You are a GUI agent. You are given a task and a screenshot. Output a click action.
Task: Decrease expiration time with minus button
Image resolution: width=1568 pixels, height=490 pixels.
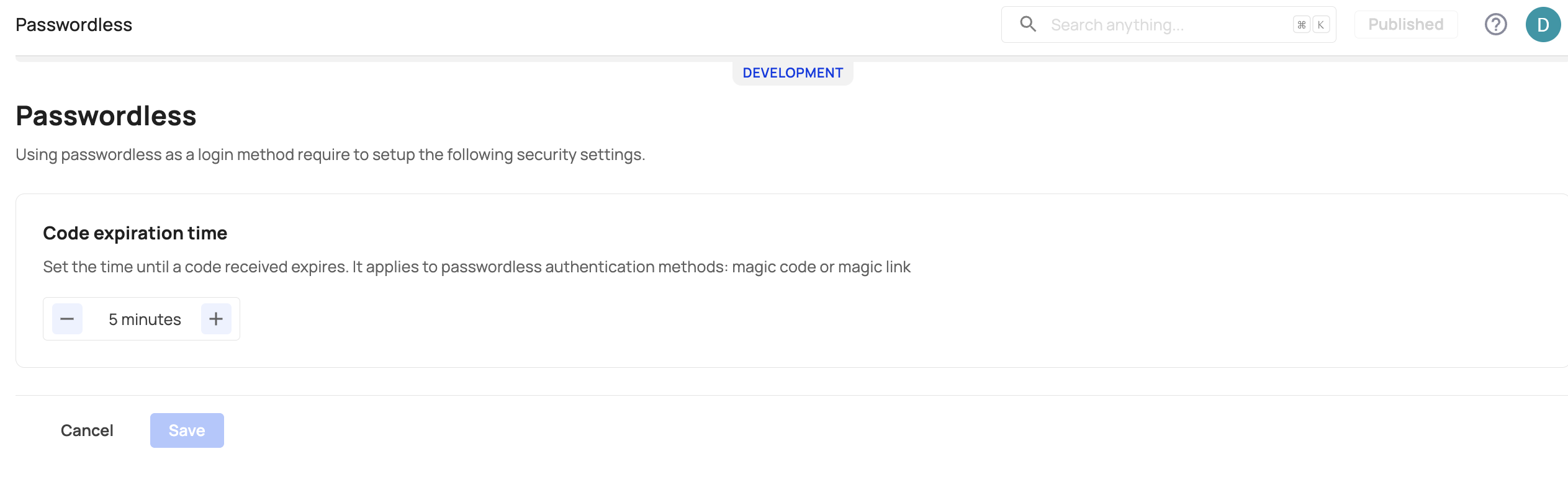(67, 319)
